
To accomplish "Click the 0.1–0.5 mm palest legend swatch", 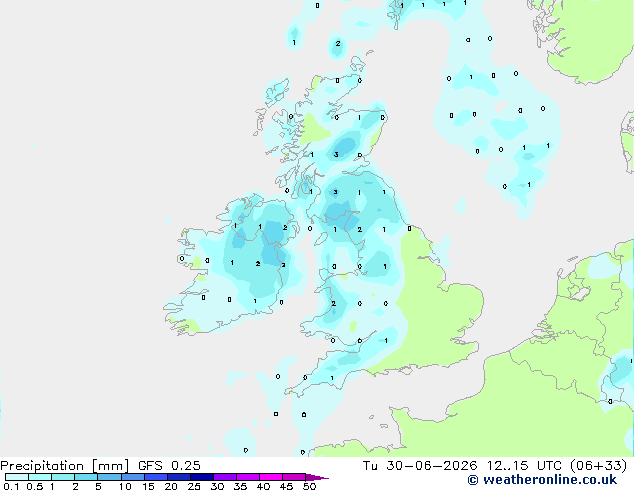I will [17, 477].
